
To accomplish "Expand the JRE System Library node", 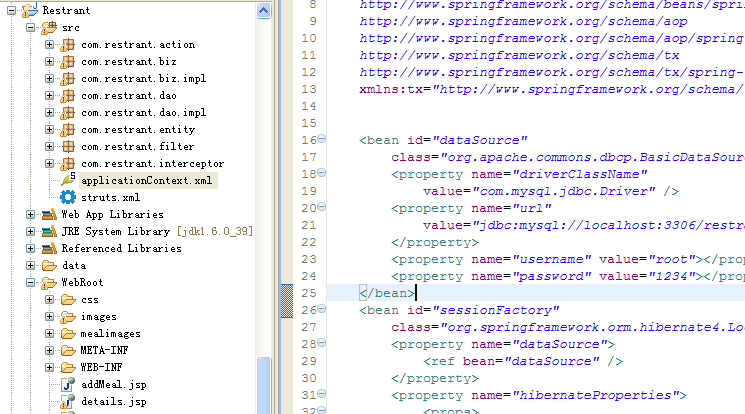I will 30,232.
